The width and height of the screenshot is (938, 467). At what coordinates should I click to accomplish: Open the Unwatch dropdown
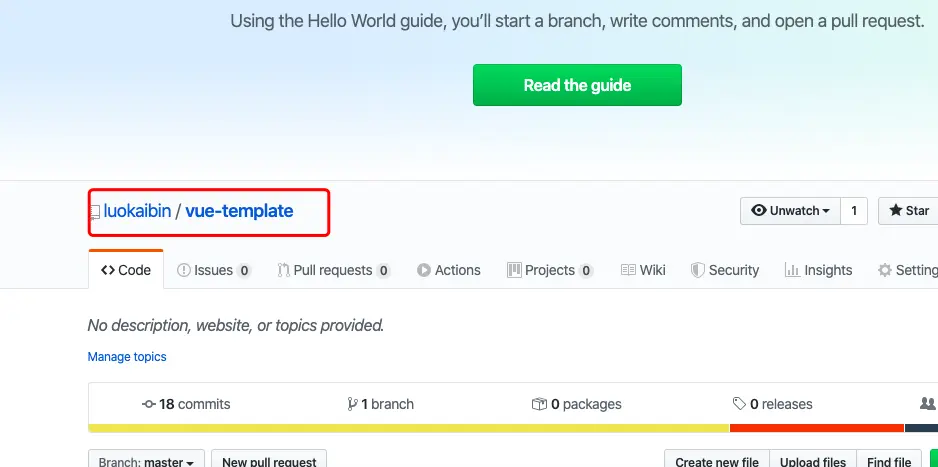point(790,210)
